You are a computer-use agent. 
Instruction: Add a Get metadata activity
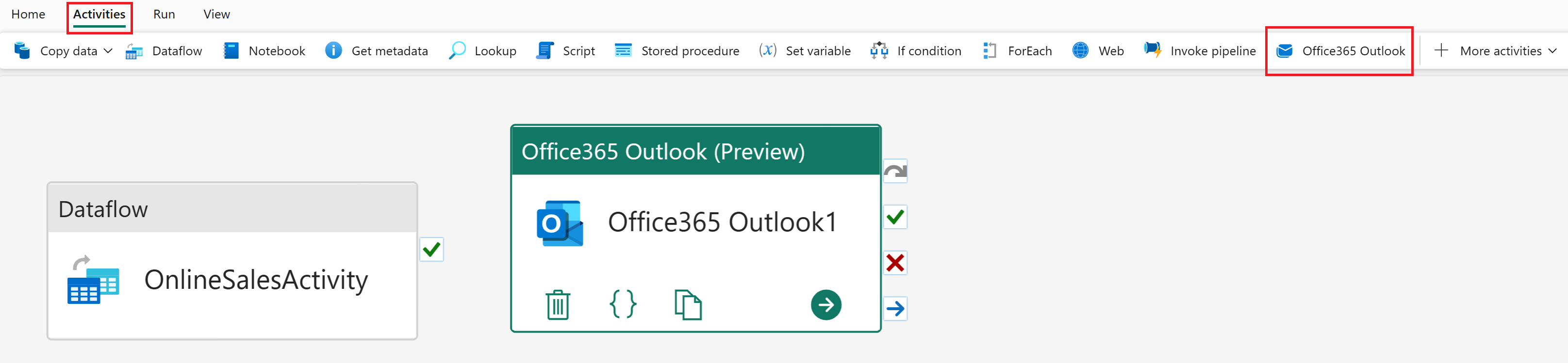coord(376,50)
